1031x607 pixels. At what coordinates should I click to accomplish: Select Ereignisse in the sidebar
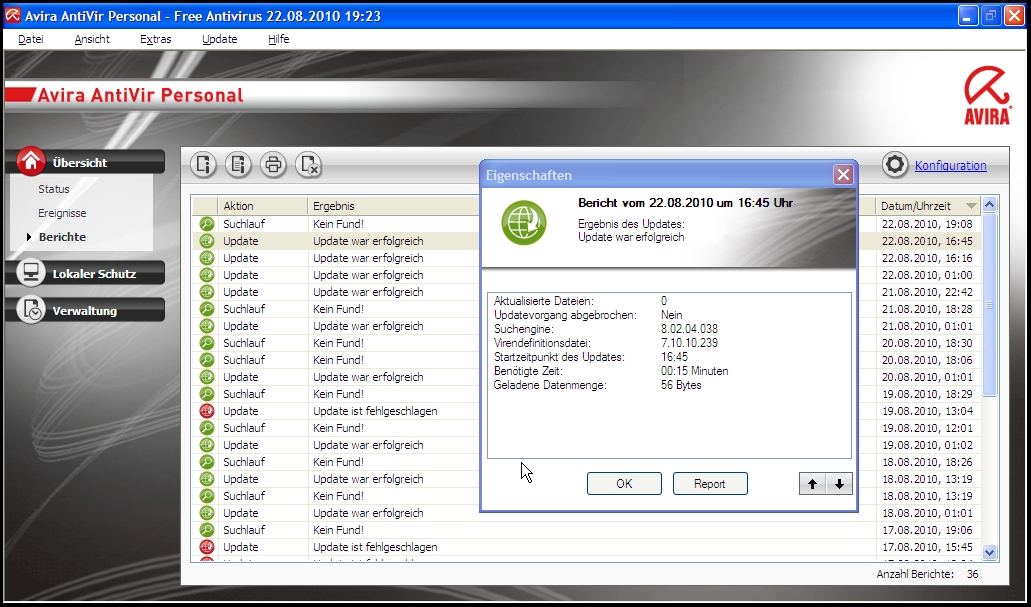tap(62, 213)
